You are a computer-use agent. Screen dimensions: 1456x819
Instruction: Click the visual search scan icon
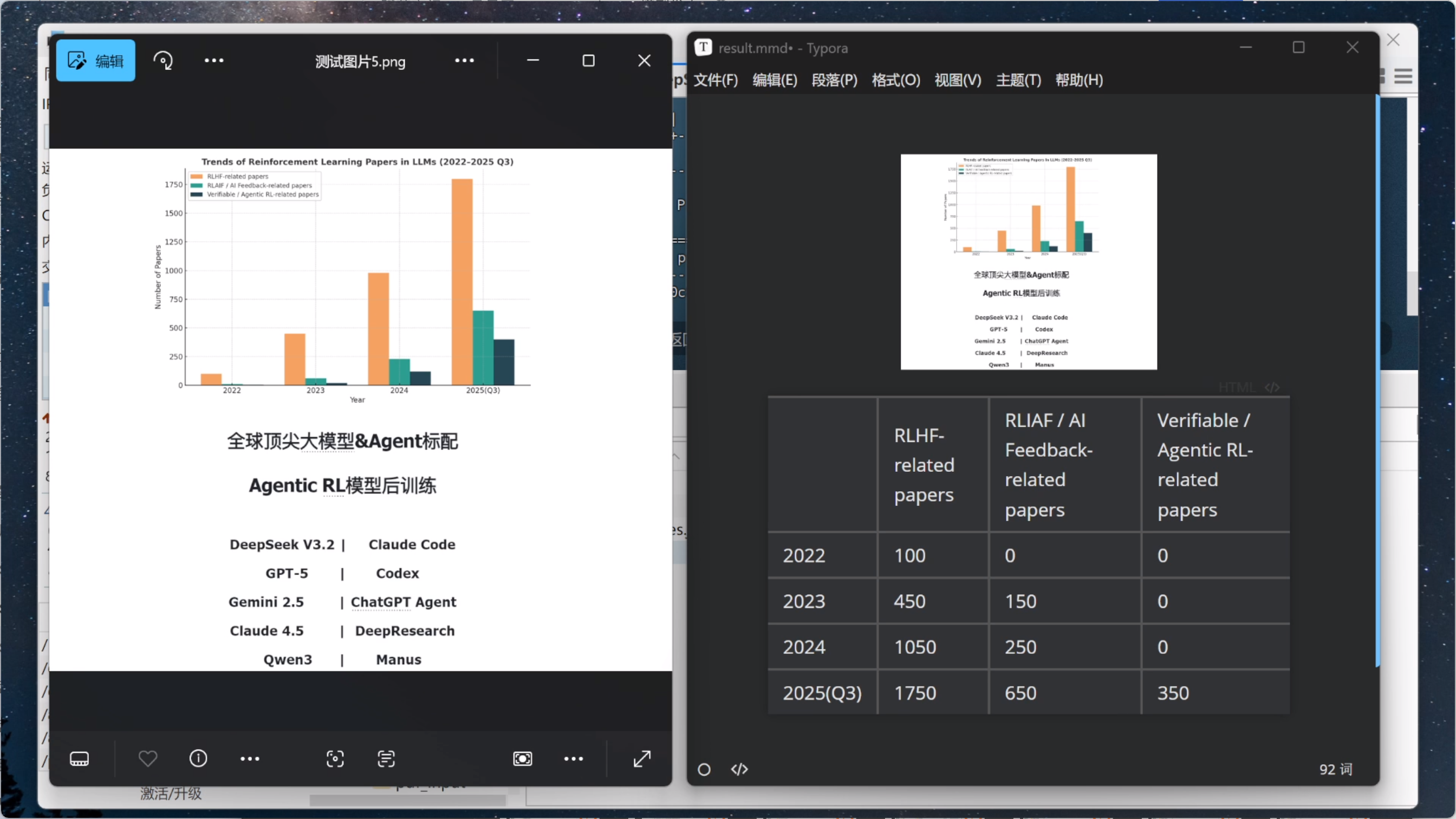[335, 758]
